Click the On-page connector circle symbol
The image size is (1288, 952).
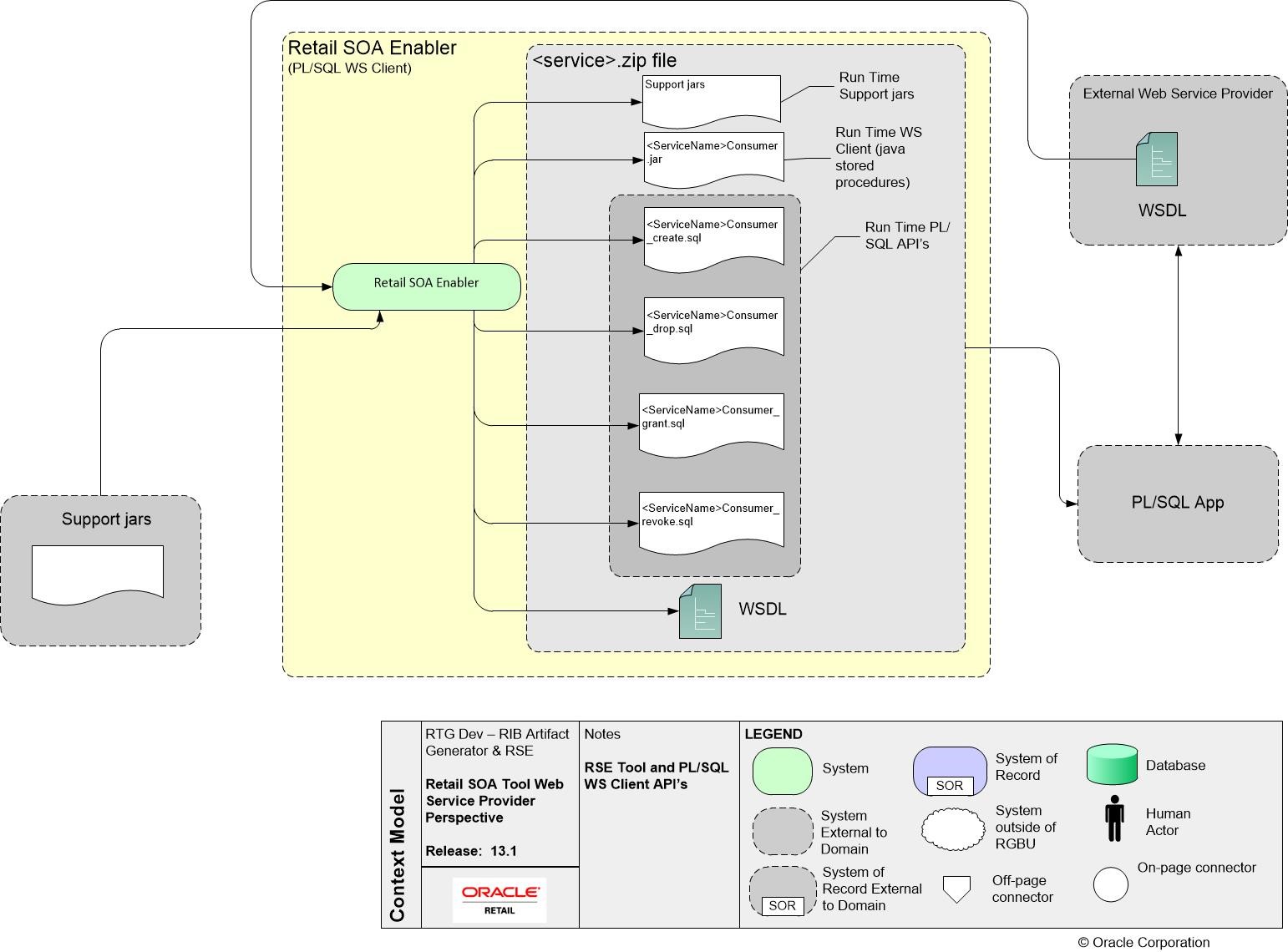(x=1111, y=884)
